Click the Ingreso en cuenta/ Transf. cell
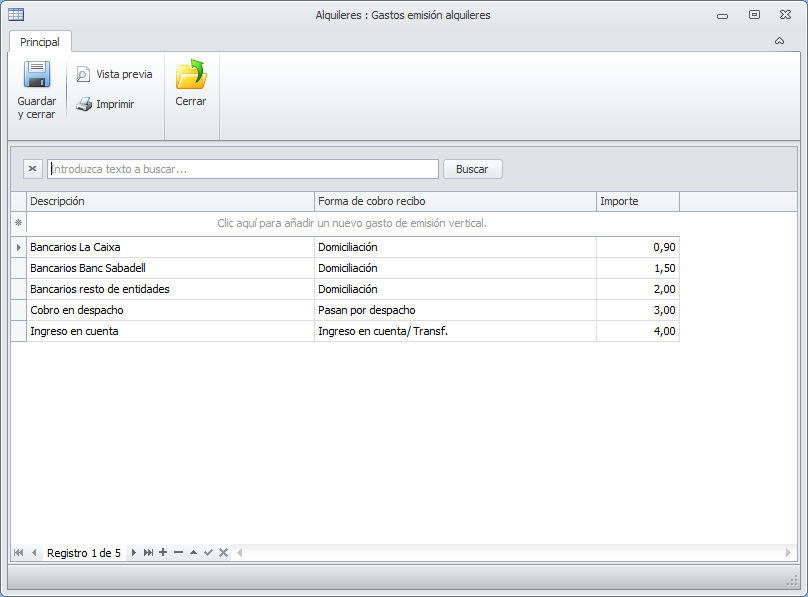 (455, 331)
